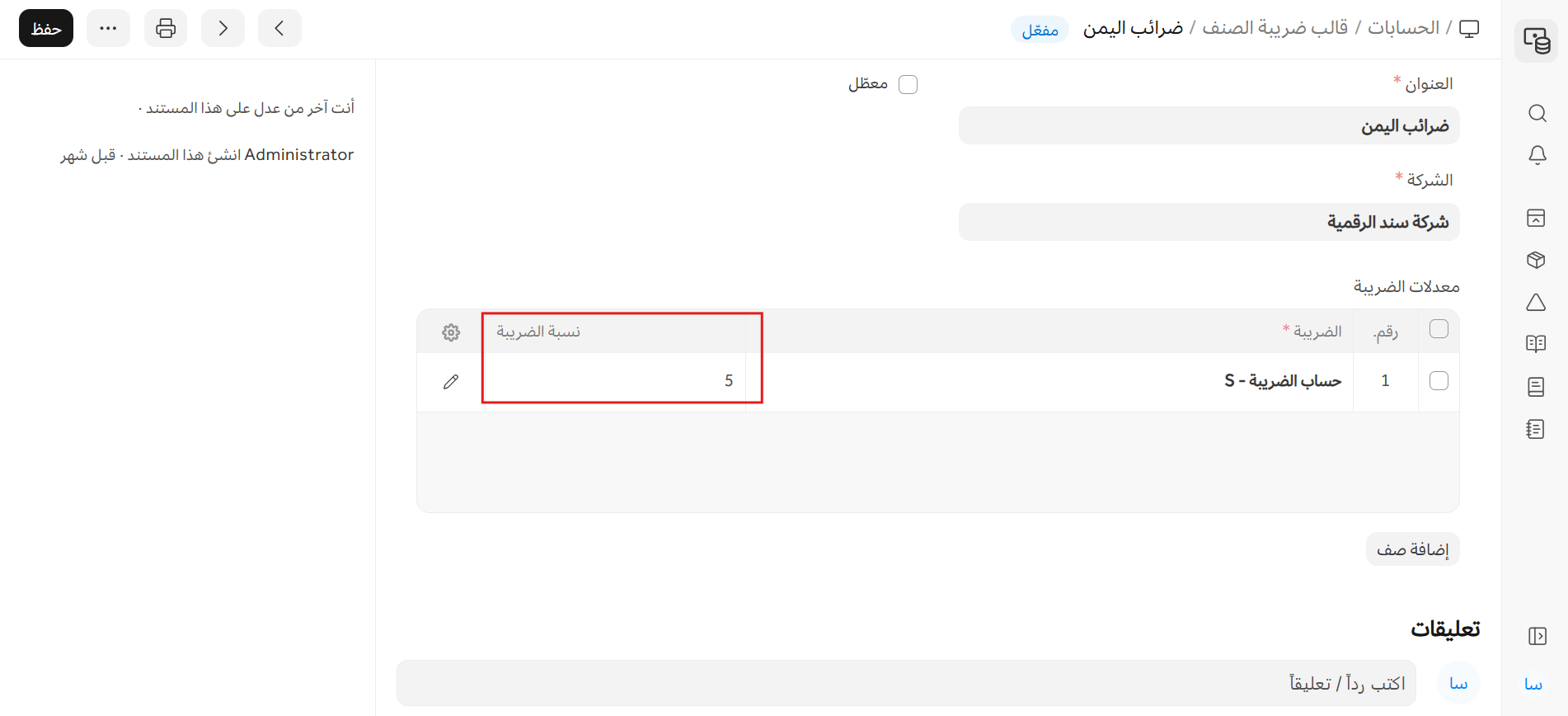
Task: Select all rows checkbox in table header
Action: [1439, 329]
